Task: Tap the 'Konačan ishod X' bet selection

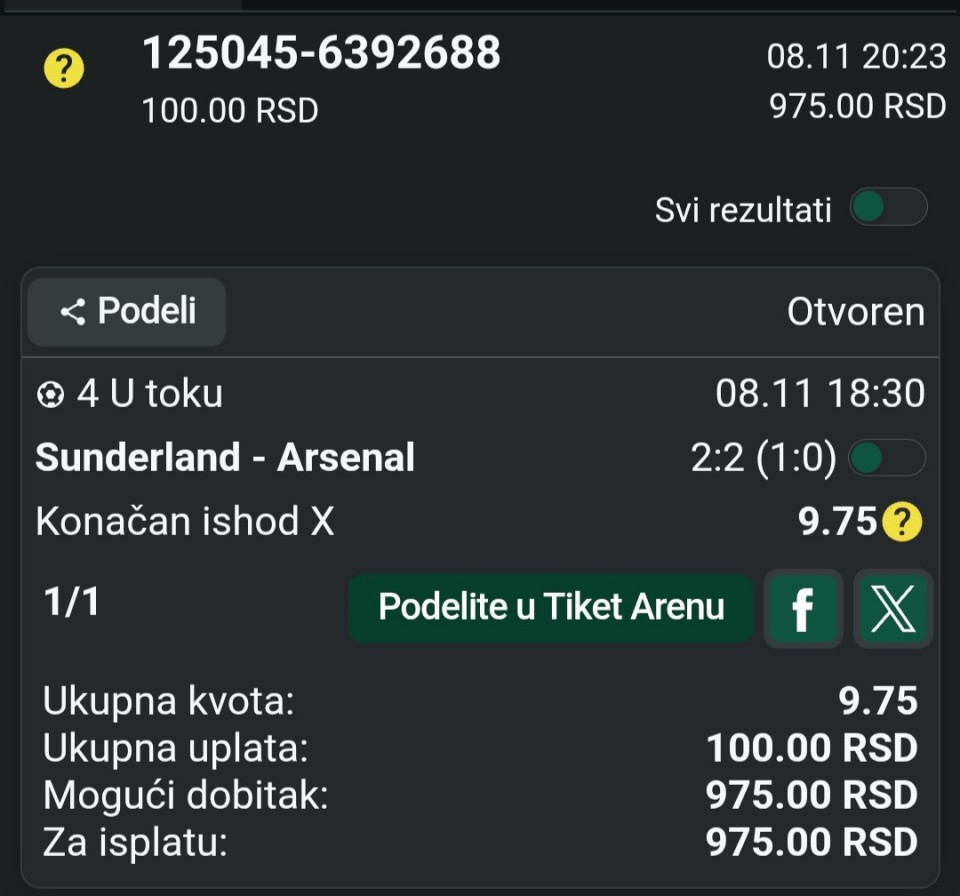Action: [x=185, y=521]
